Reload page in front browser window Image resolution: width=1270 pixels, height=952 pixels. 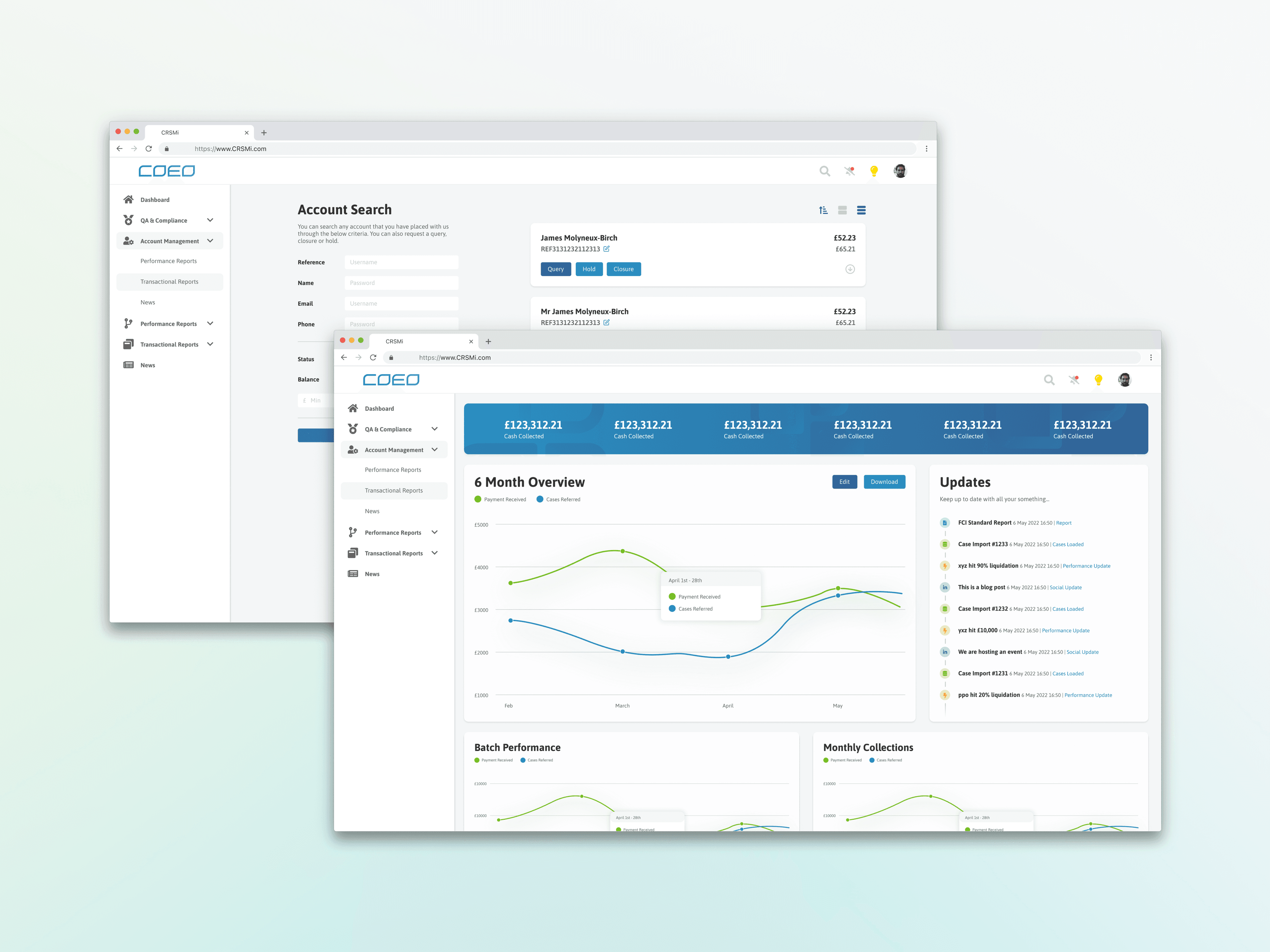[373, 358]
